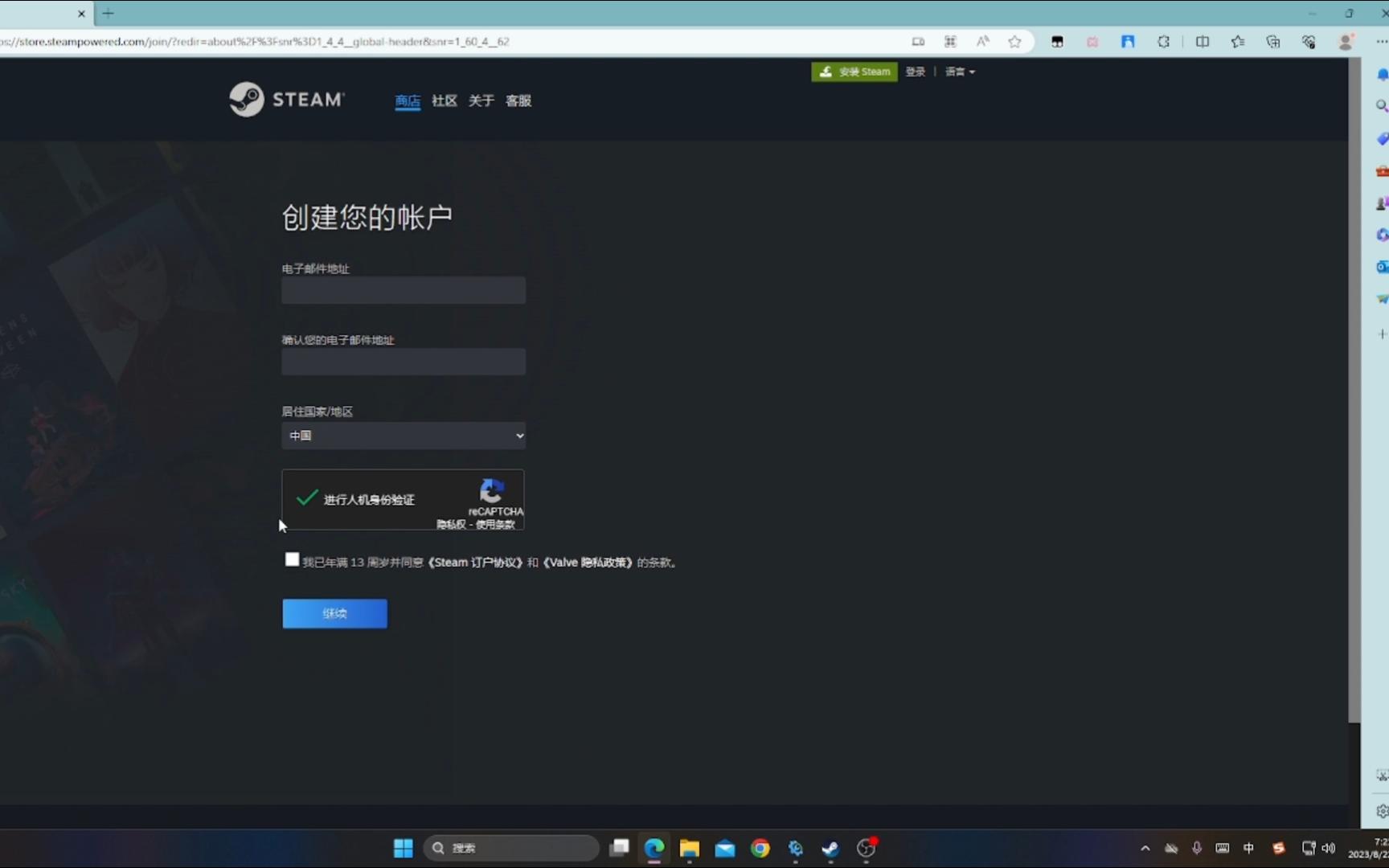Open the reCAPTCHA terms of use link
Viewport: 1389px width, 868px height.
coord(495,524)
